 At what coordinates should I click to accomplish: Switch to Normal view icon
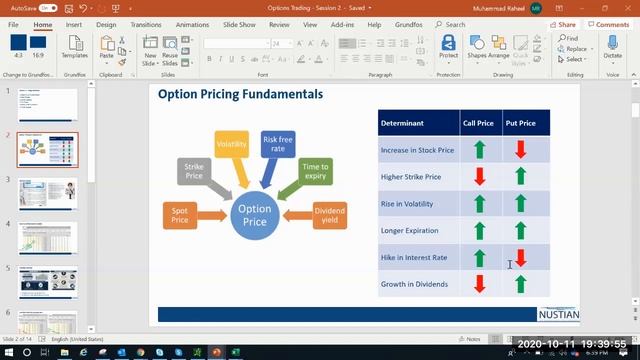pyautogui.click(x=495, y=339)
